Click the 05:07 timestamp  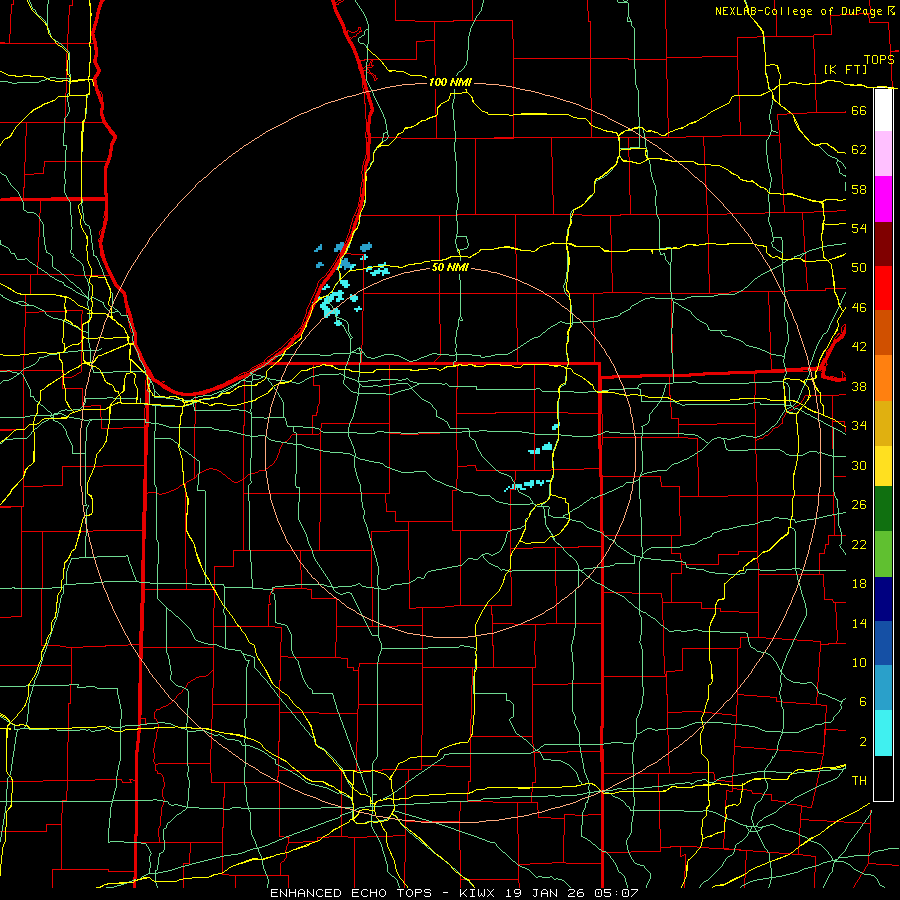(x=618, y=893)
